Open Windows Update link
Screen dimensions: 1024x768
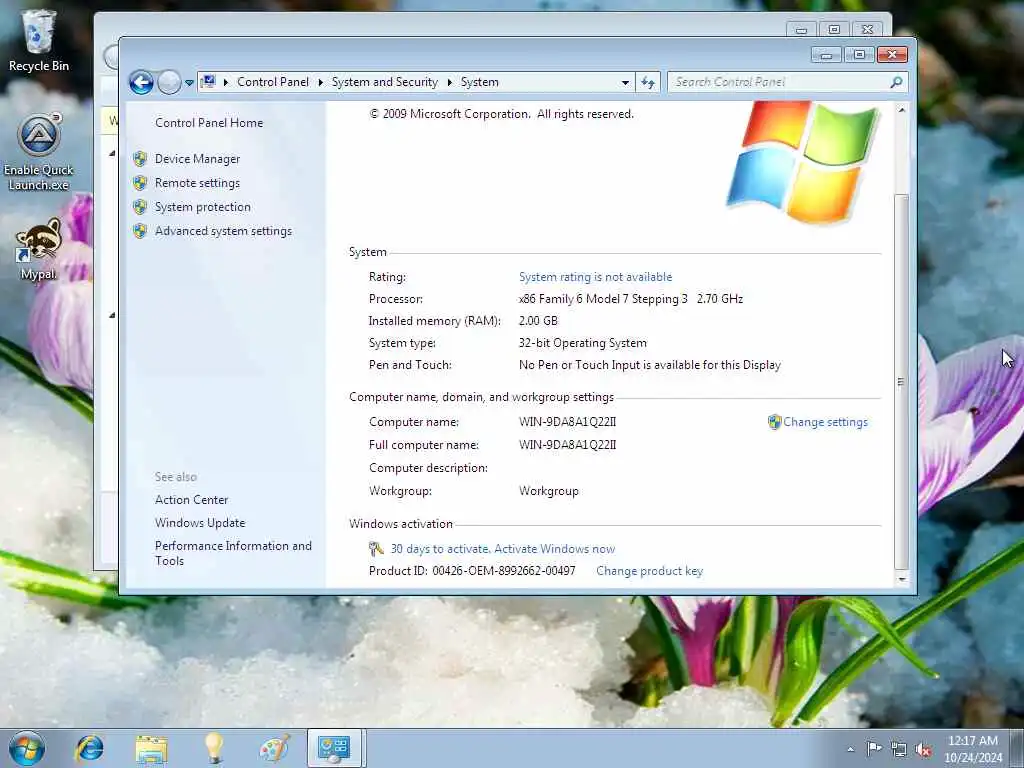[x=200, y=522]
